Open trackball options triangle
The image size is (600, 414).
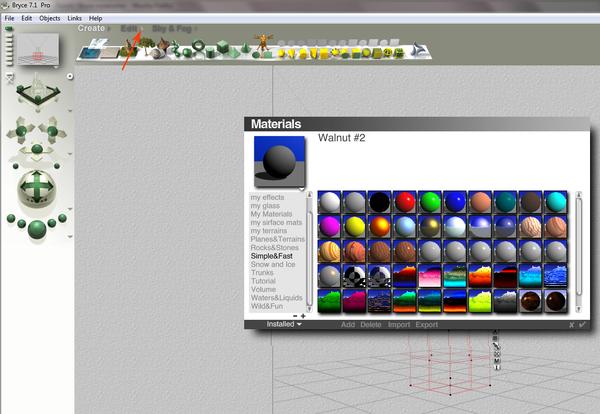[x=70, y=209]
